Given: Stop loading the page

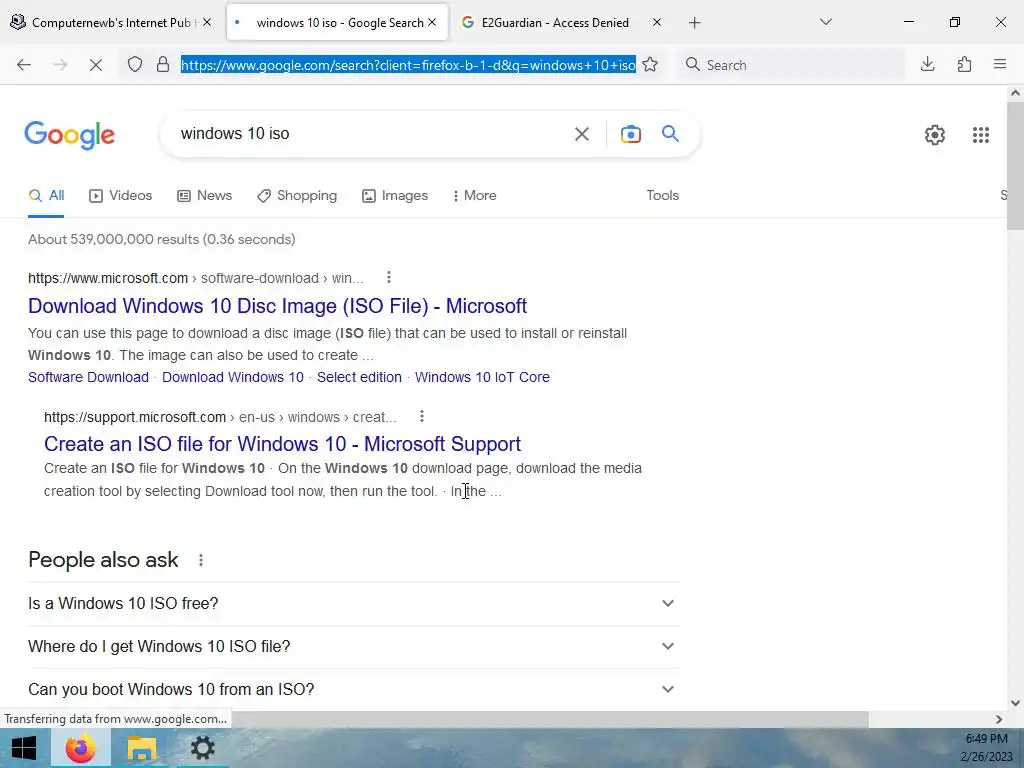Looking at the screenshot, I should pyautogui.click(x=95, y=65).
